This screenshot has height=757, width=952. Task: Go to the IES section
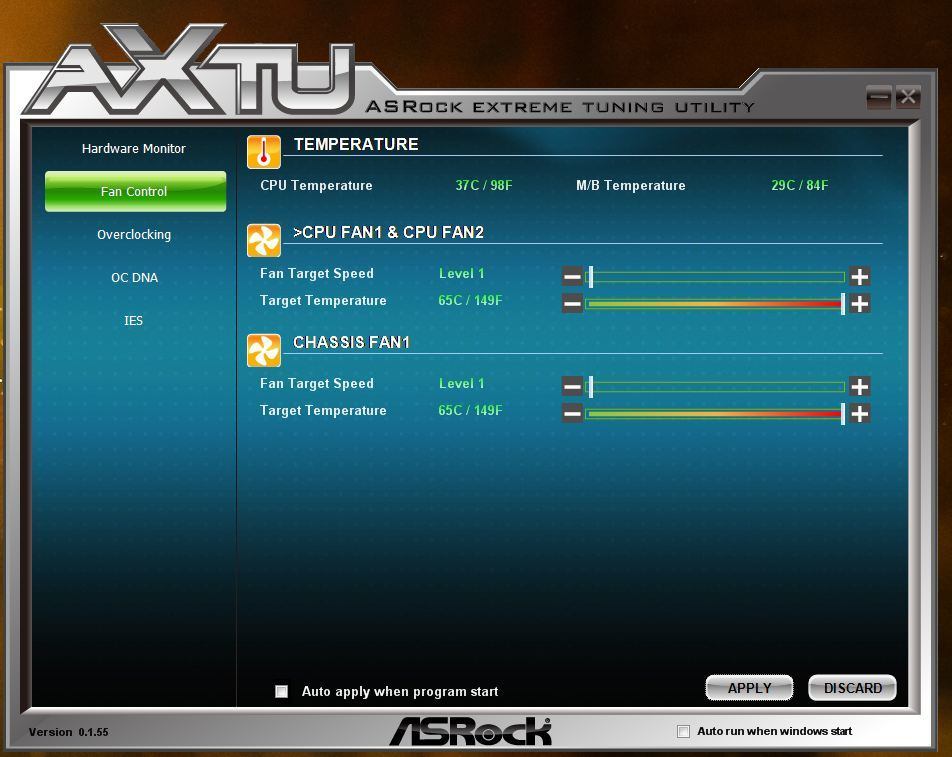coord(134,321)
